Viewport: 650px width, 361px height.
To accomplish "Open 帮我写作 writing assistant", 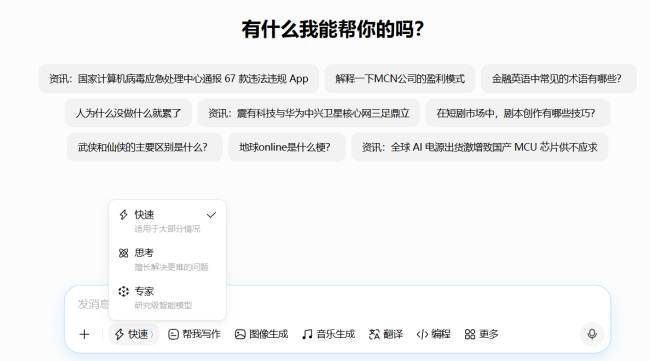I will tap(194, 334).
